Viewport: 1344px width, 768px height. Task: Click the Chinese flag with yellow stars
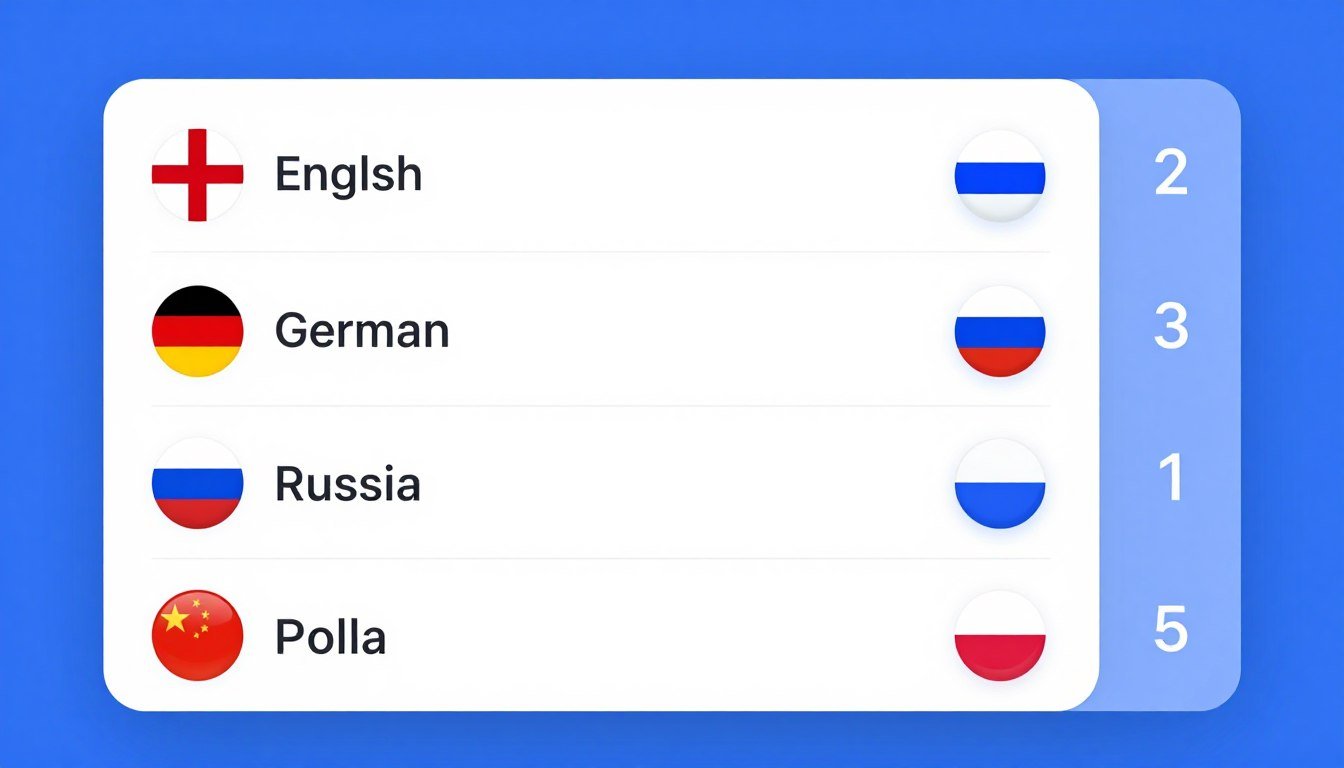pyautogui.click(x=197, y=636)
